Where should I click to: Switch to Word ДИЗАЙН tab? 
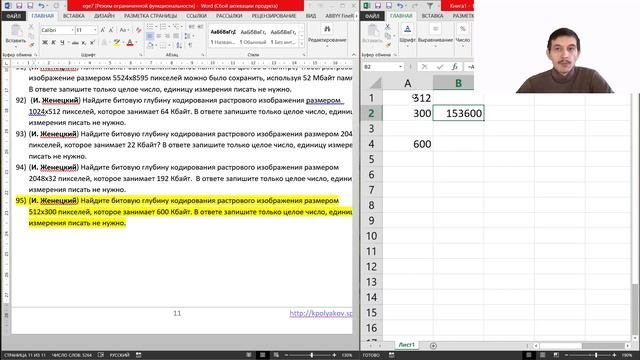pos(104,16)
